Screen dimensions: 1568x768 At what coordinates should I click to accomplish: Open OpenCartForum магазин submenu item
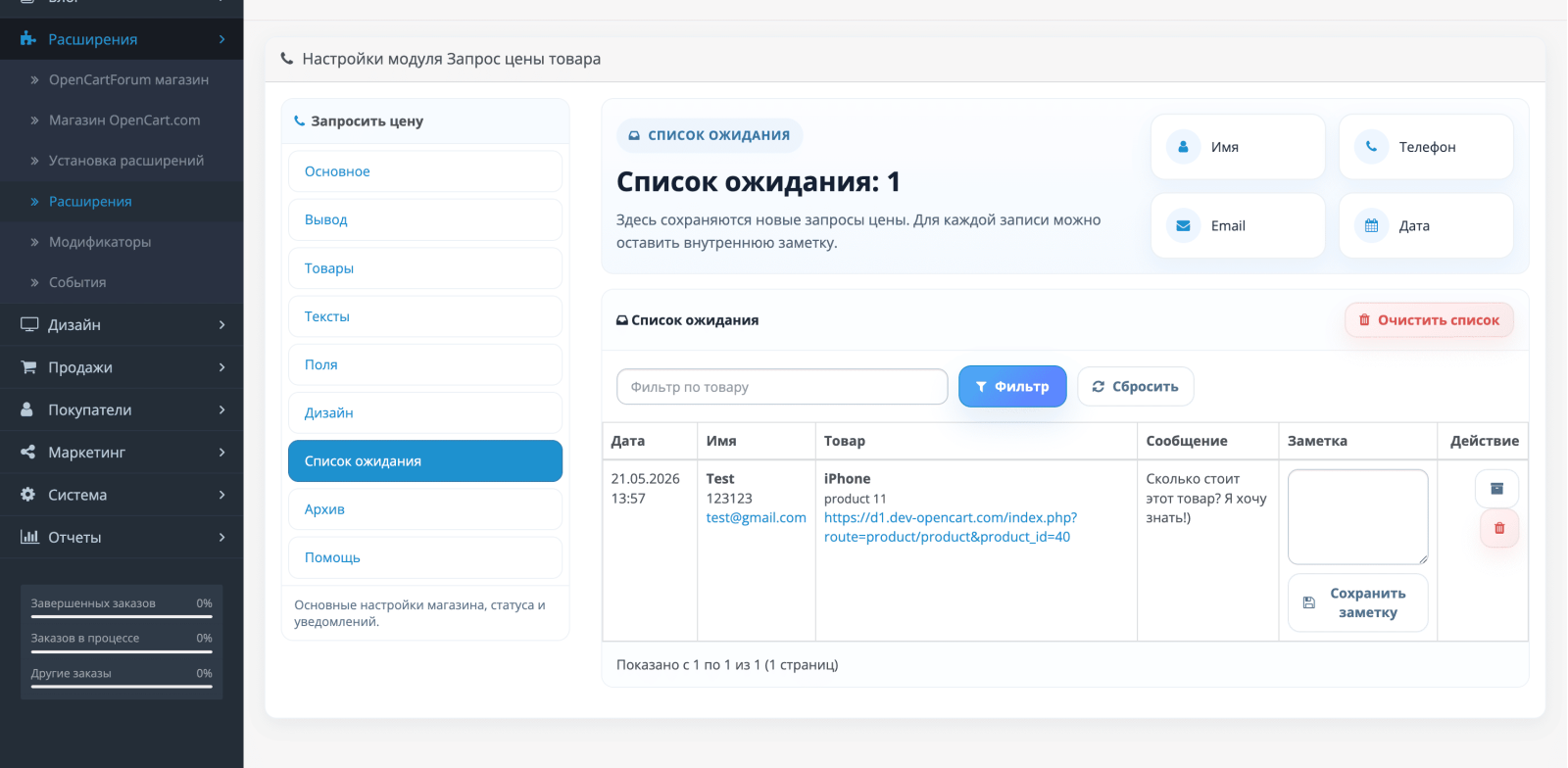click(x=122, y=79)
